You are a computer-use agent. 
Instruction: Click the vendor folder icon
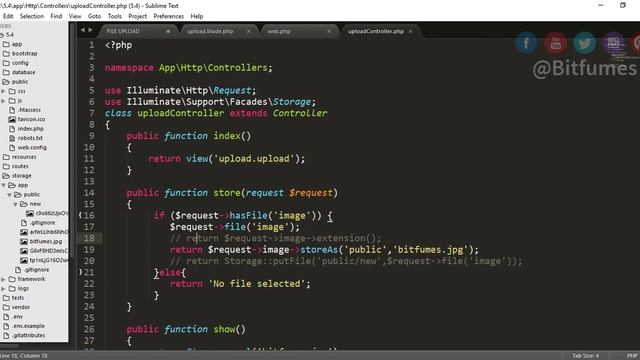click(x=6, y=307)
